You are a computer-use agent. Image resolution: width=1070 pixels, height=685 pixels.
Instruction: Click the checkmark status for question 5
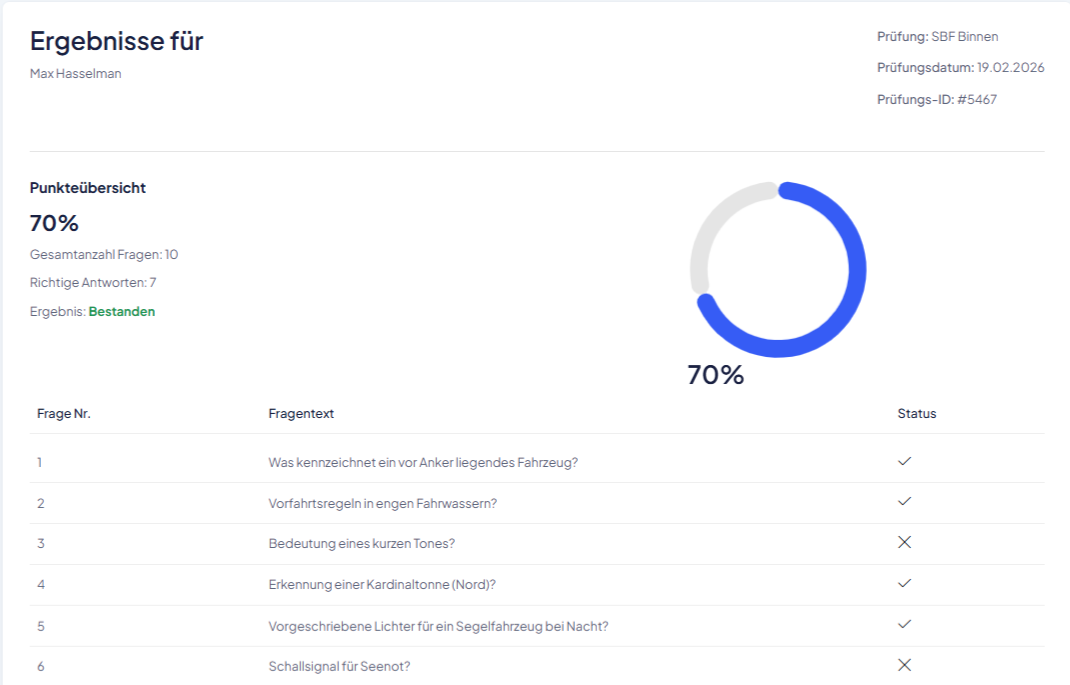point(905,625)
